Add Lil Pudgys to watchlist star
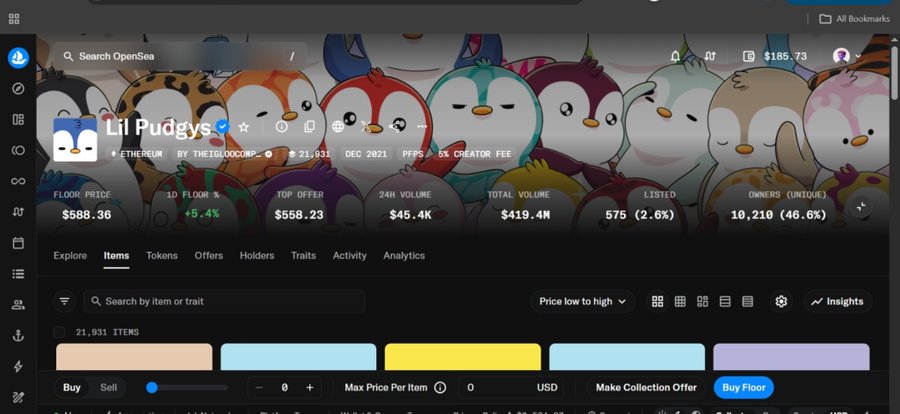900x414 pixels. [244, 127]
